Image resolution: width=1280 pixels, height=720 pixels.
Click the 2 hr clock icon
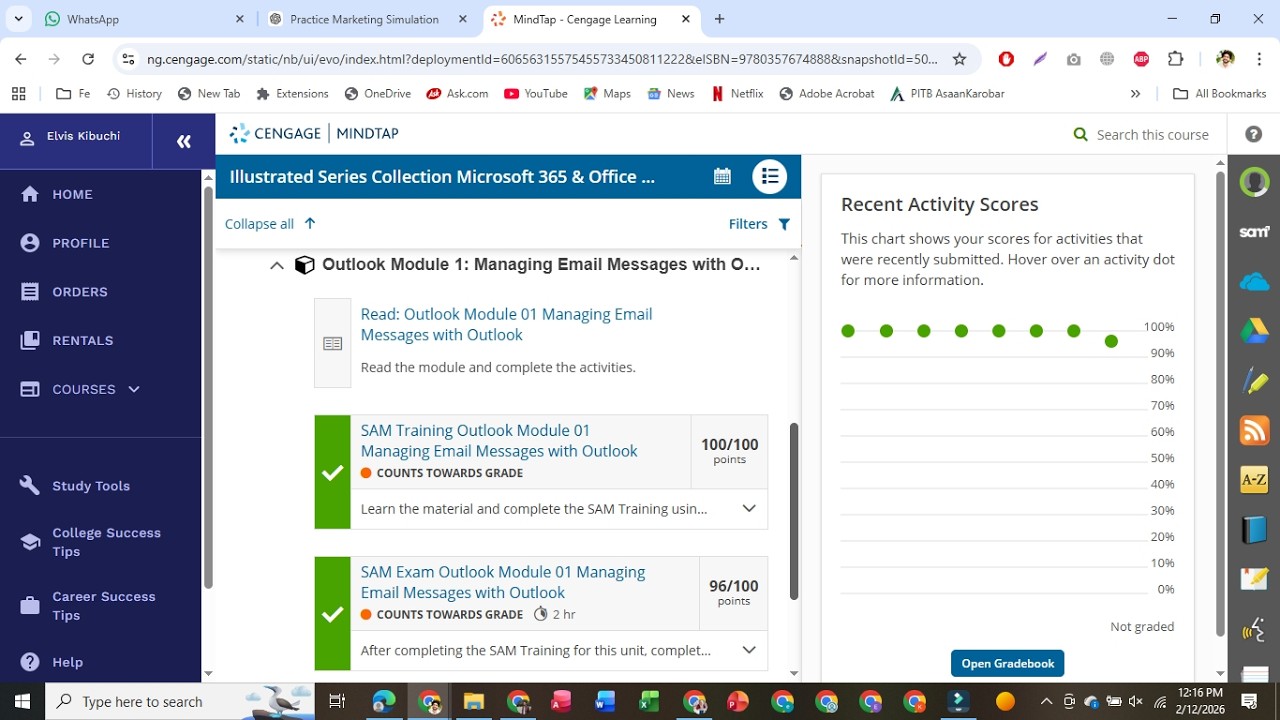(541, 614)
